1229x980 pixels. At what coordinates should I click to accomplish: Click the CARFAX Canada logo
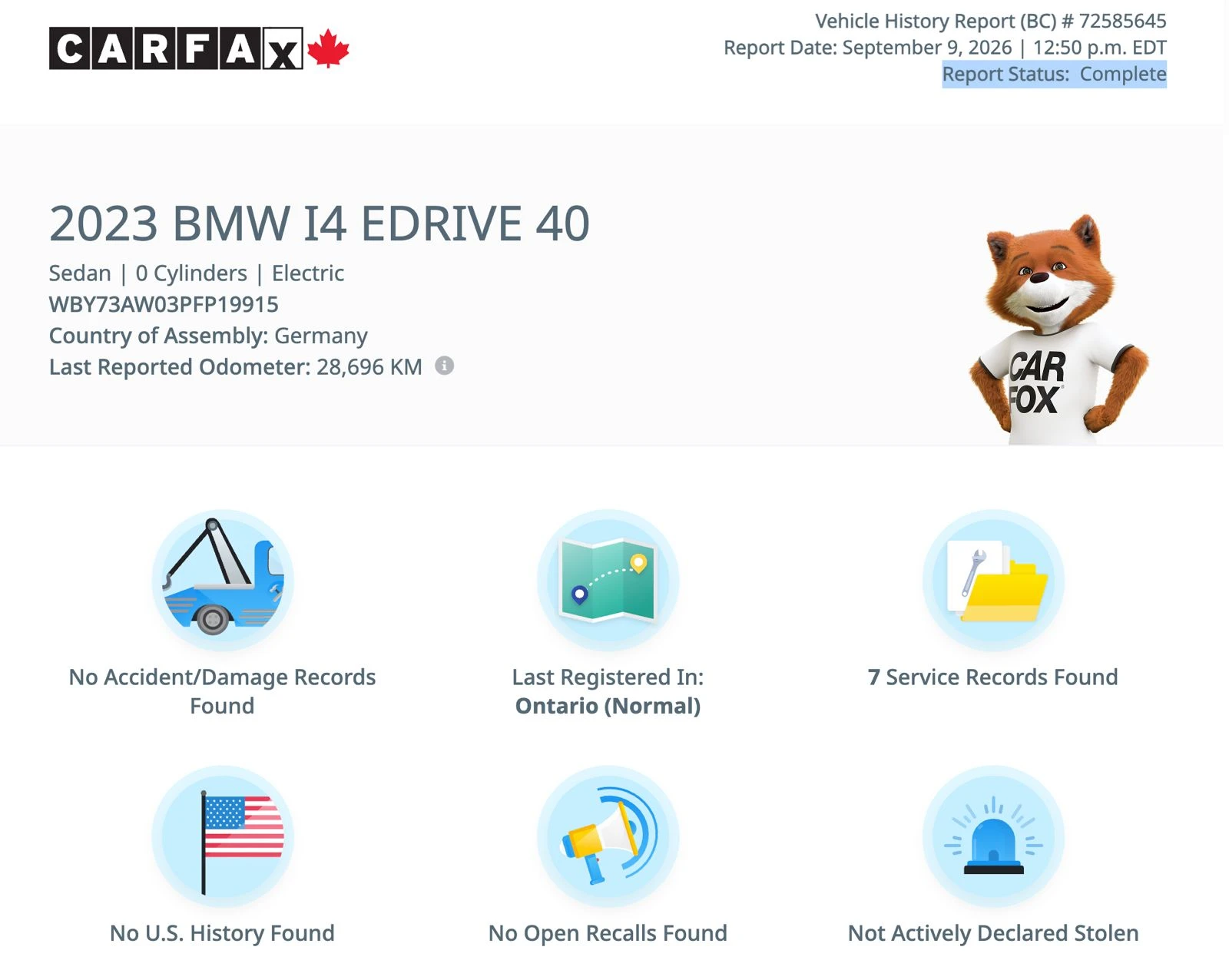pos(199,48)
